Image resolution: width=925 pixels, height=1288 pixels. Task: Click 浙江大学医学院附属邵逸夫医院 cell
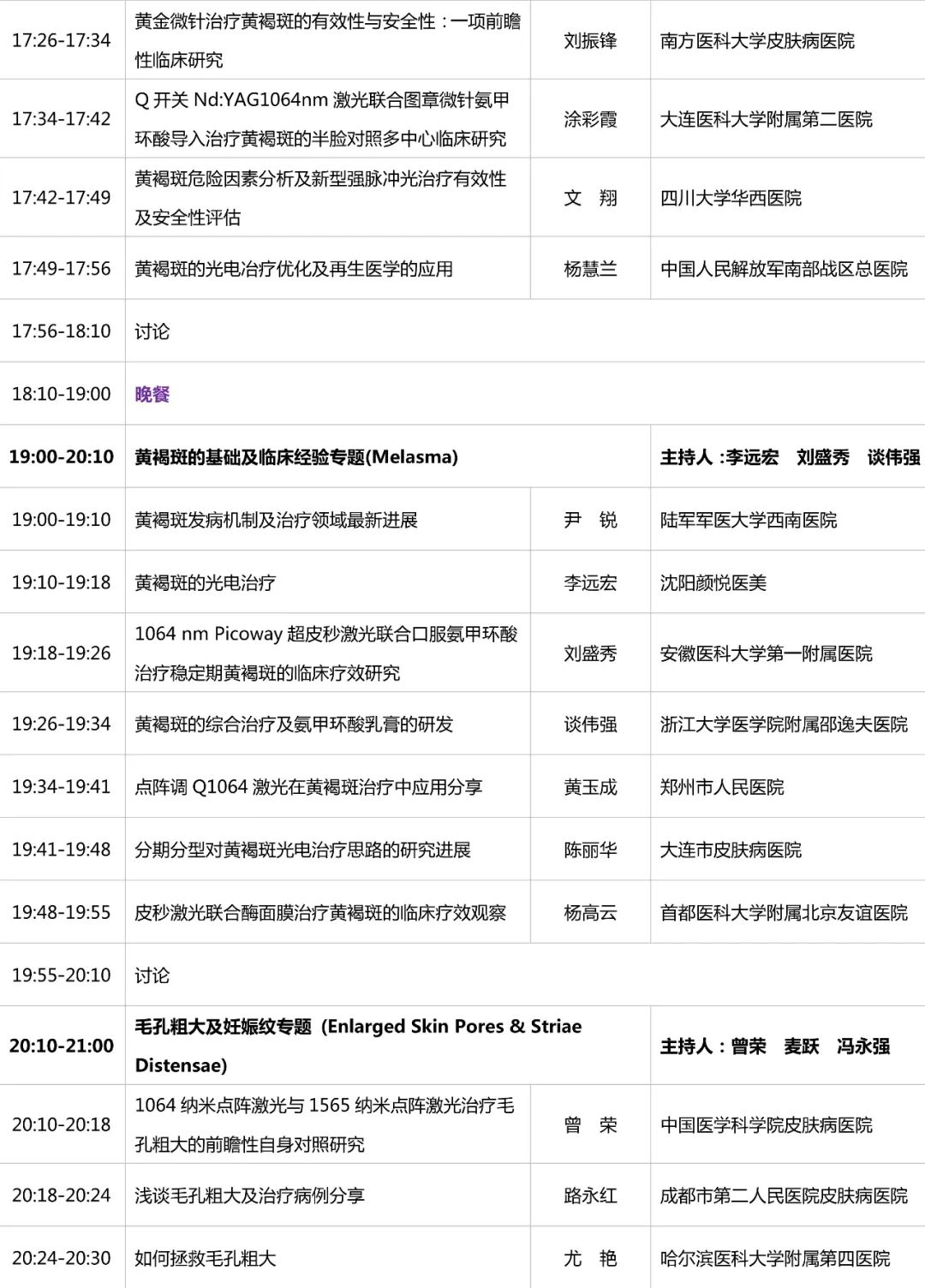[x=784, y=722]
